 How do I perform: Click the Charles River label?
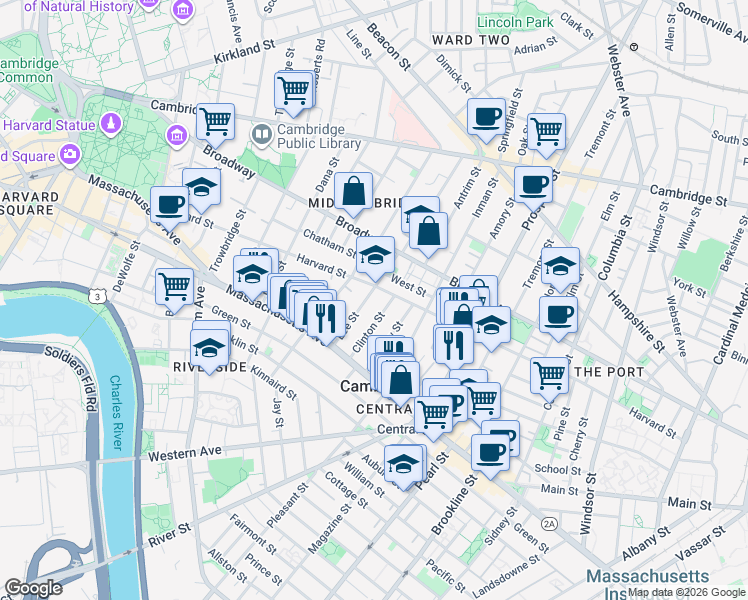point(116,413)
